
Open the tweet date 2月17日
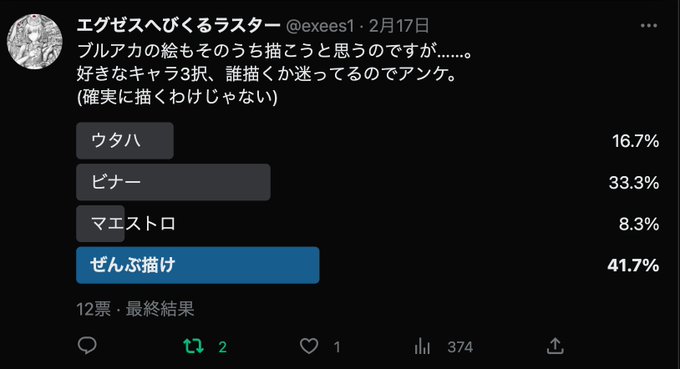[399, 26]
